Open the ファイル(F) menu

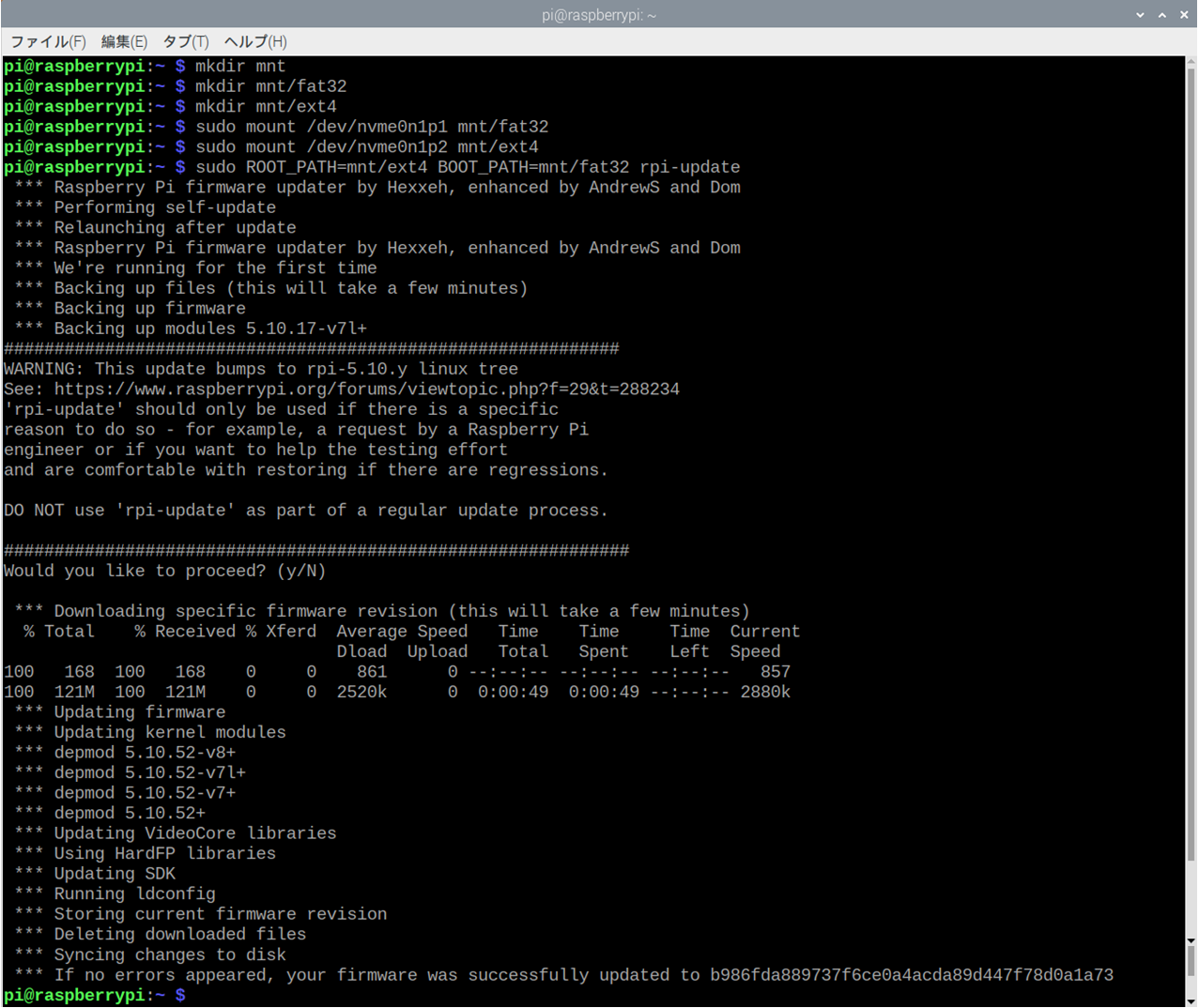(x=48, y=41)
